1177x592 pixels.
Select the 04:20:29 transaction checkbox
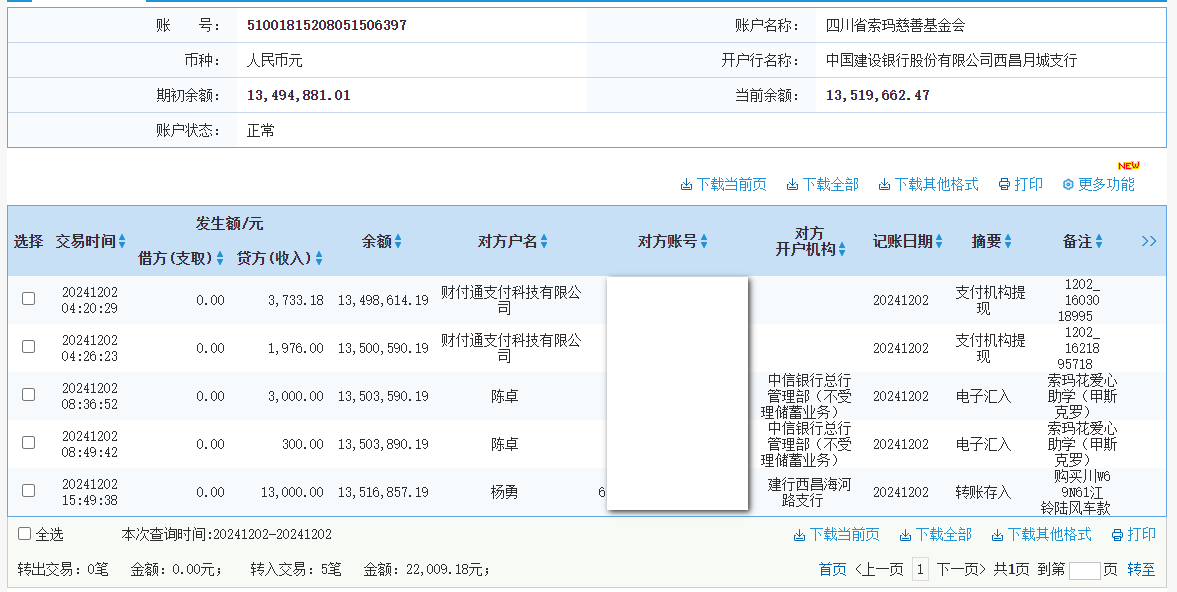tap(29, 299)
